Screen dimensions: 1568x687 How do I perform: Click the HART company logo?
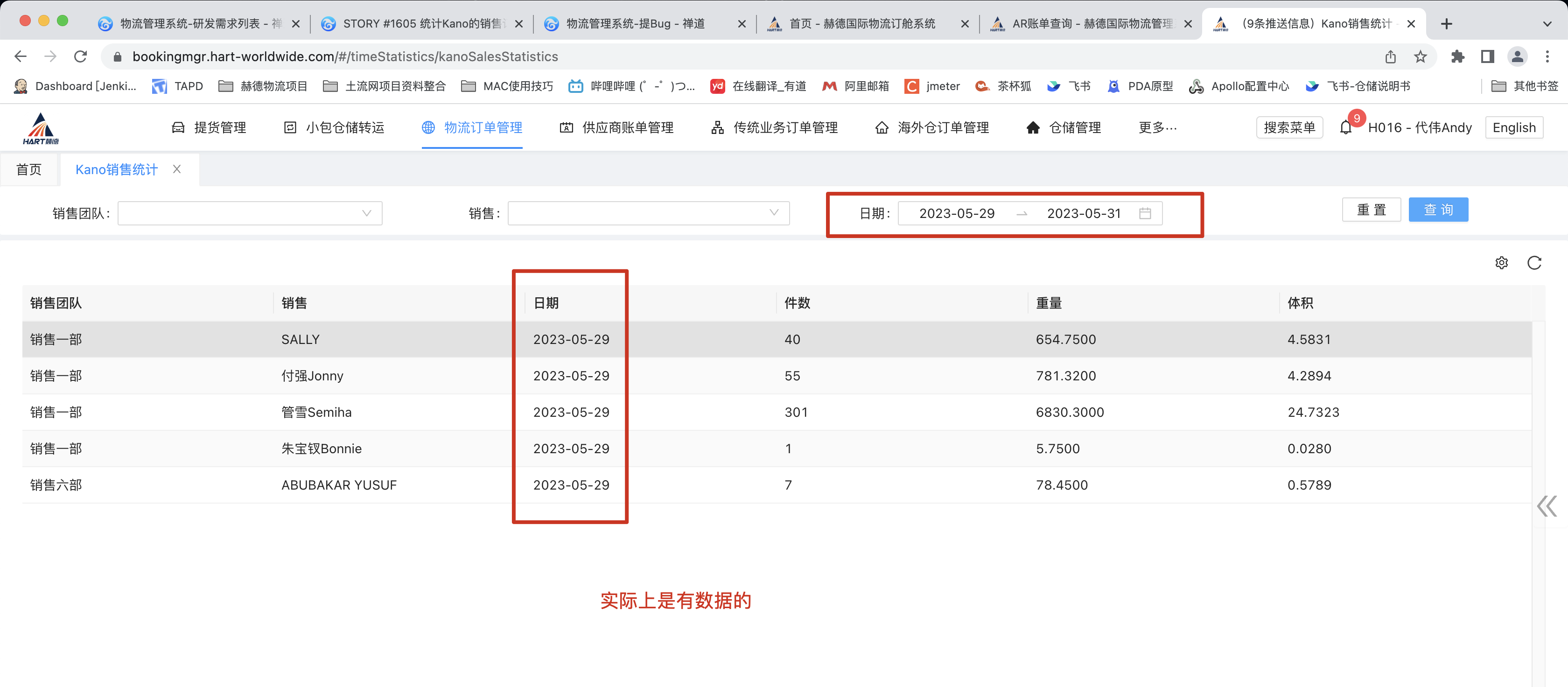click(41, 128)
